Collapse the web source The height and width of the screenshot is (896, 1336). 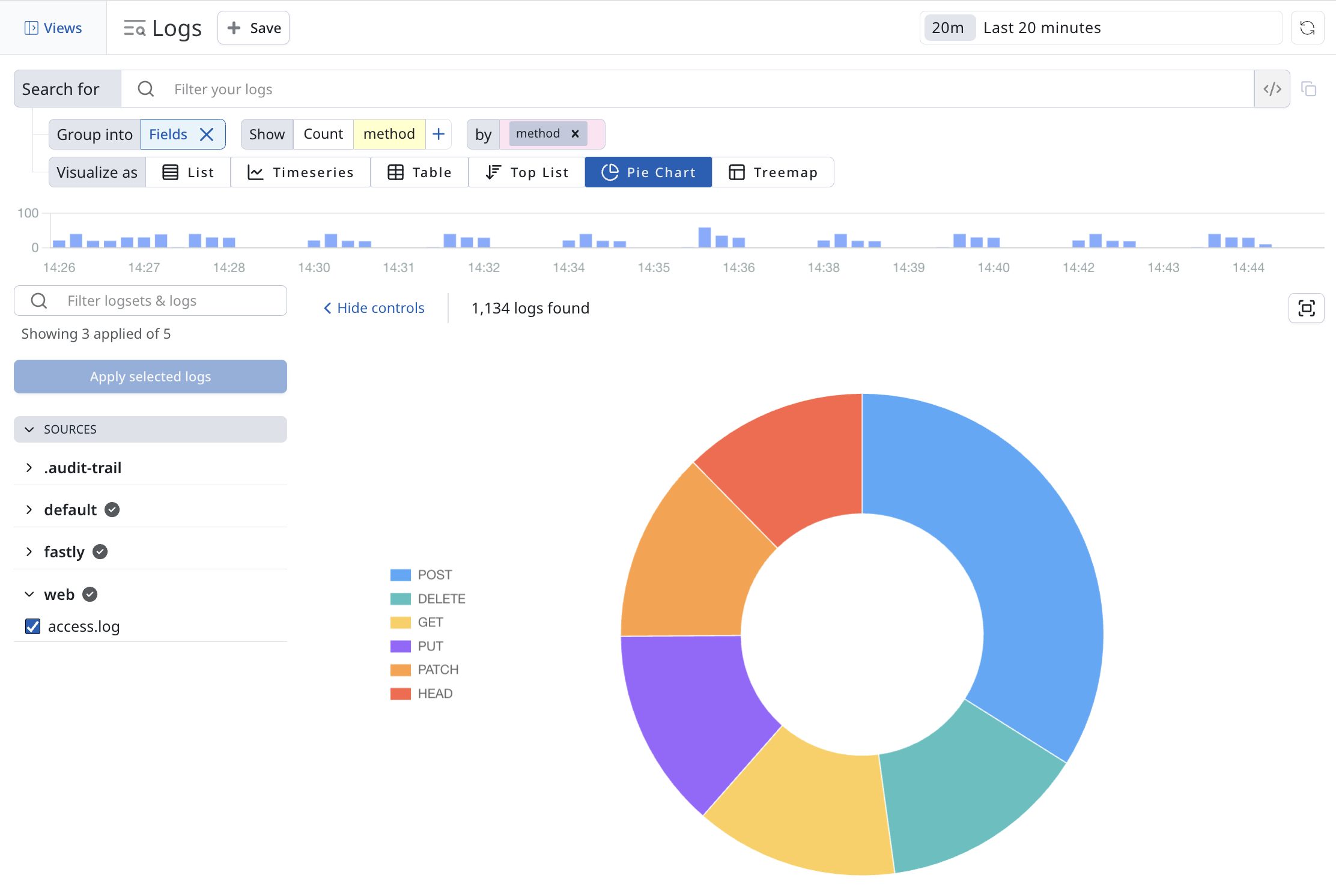click(29, 595)
